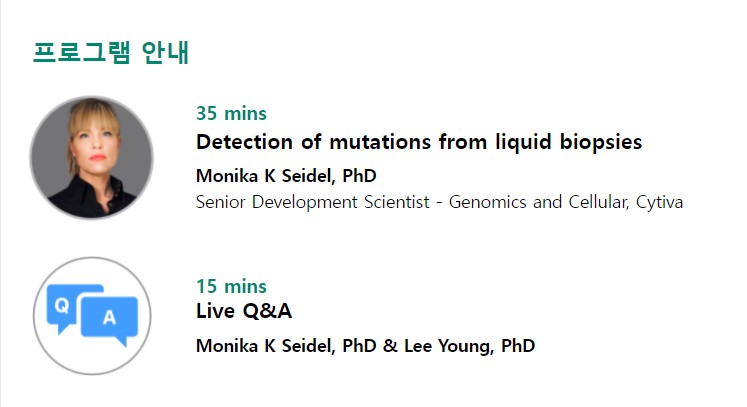This screenshot has height=407, width=747.
Task: Select the '프로그램 안내' heading
Action: coord(111,52)
